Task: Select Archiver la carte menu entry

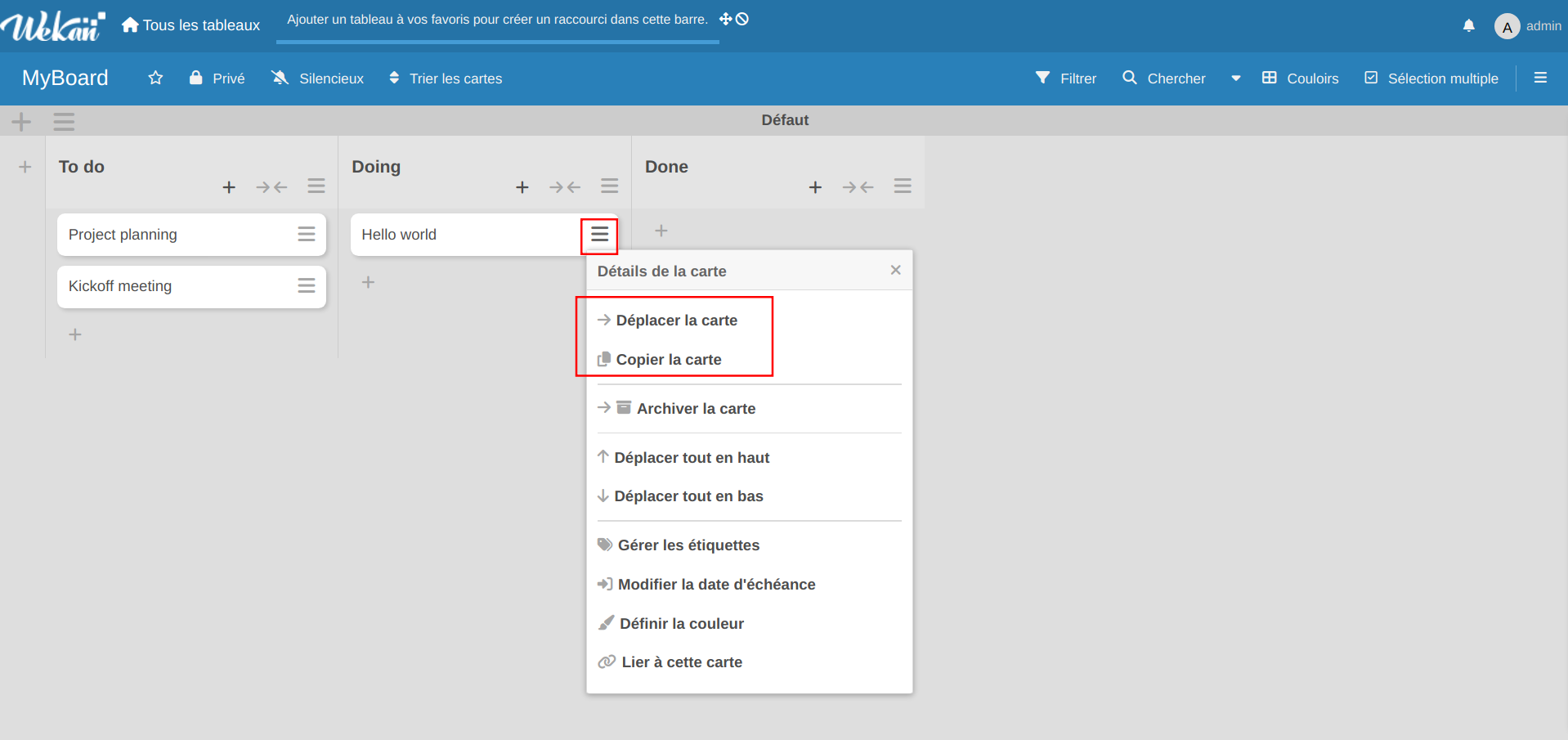Action: point(695,409)
